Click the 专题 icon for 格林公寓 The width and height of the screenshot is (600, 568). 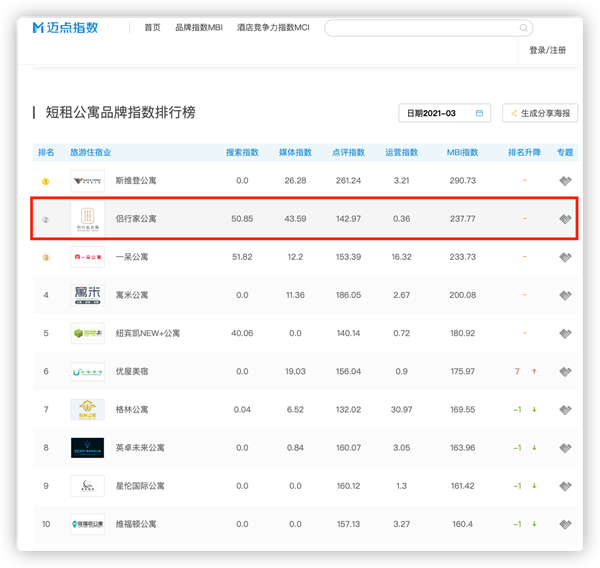point(565,409)
